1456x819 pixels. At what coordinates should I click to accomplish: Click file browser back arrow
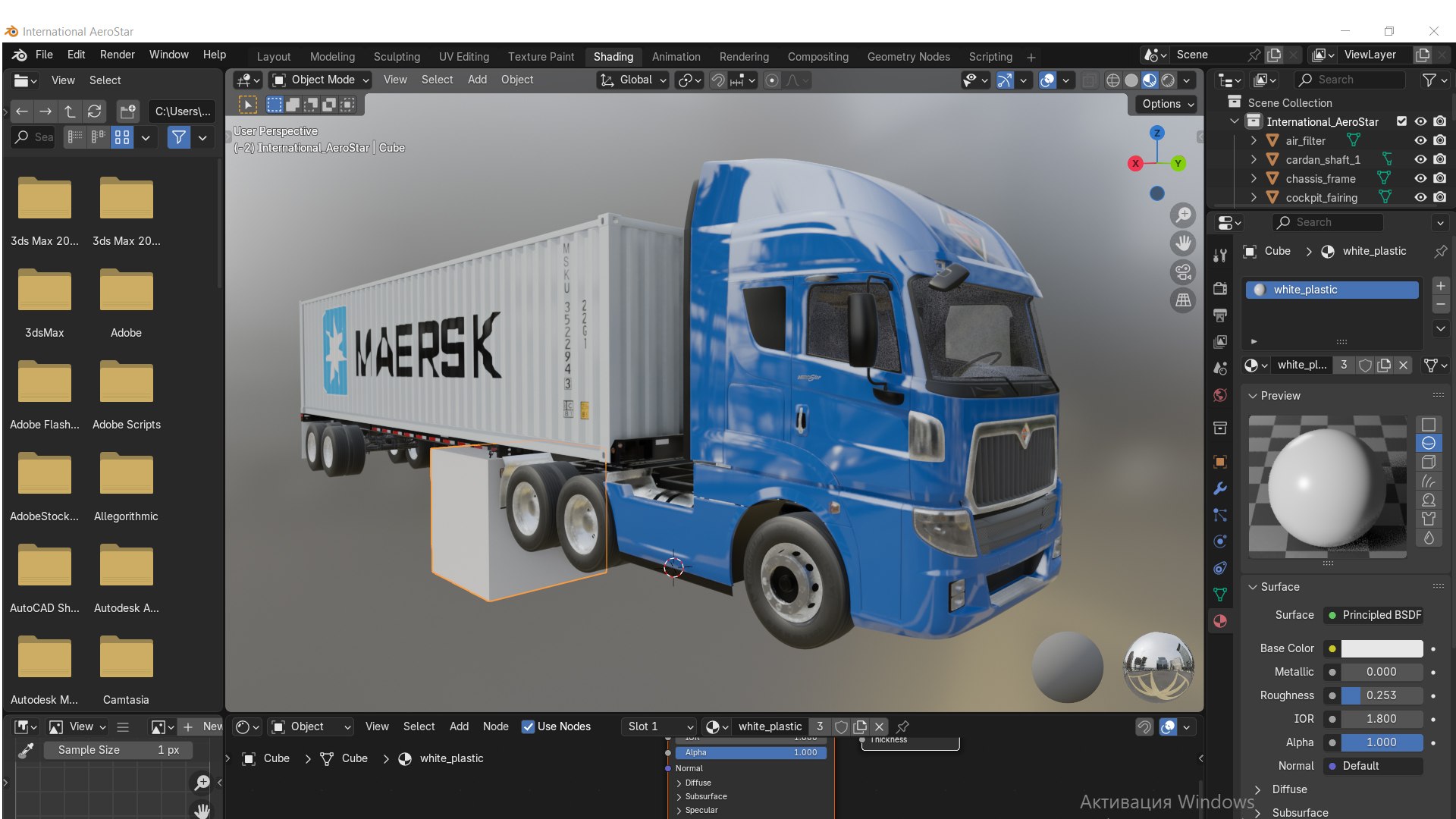(x=22, y=111)
